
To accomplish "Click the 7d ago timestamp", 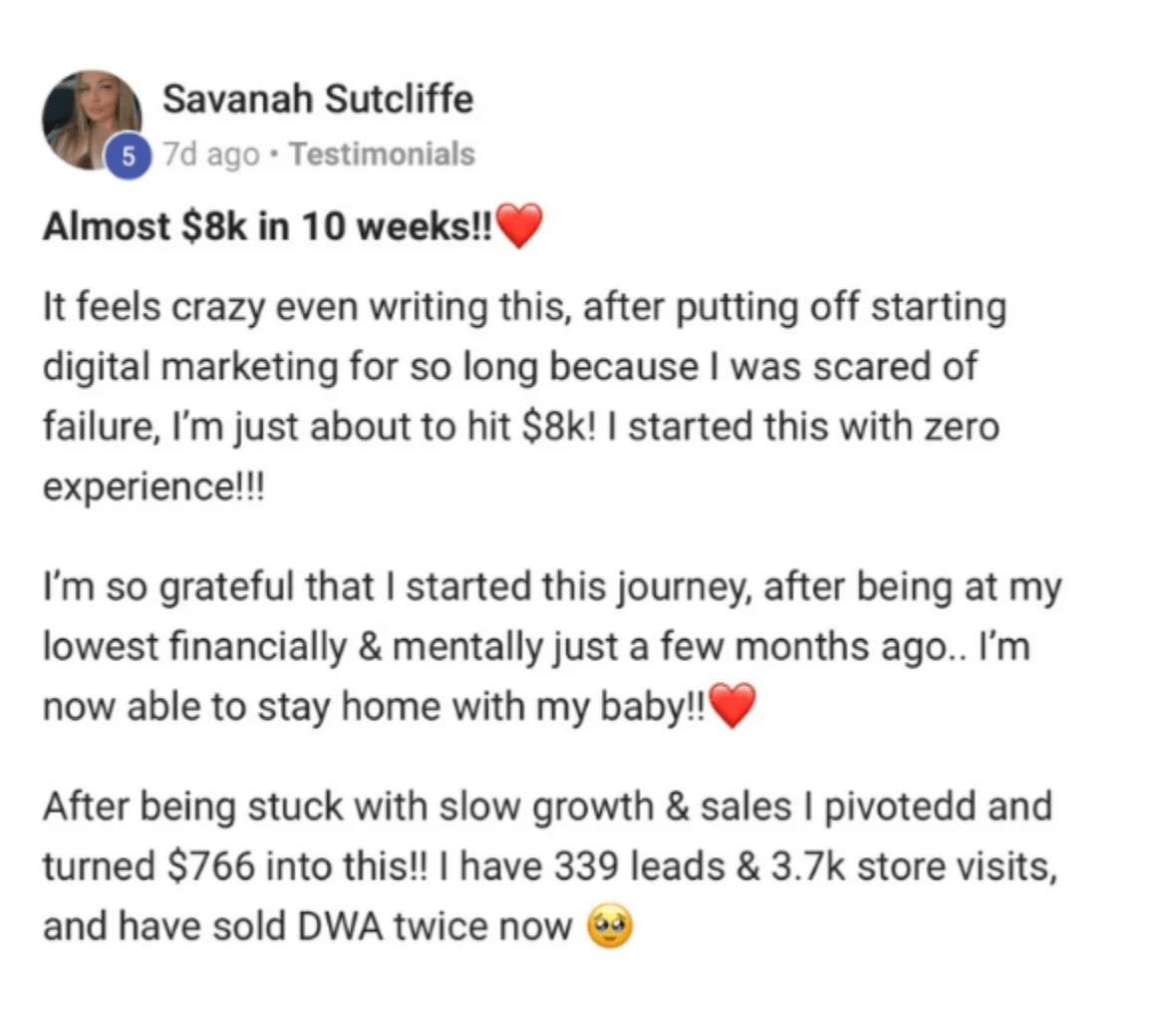I will [211, 154].
